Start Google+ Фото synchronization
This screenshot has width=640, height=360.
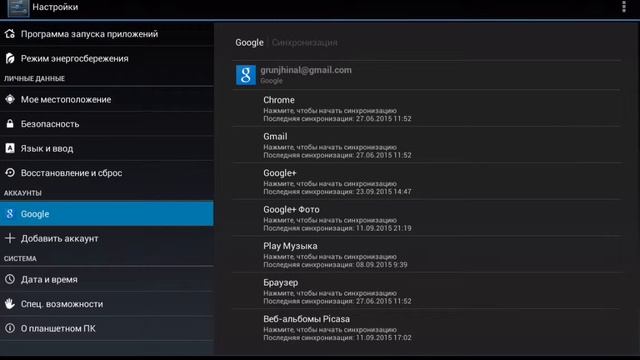coord(427,218)
